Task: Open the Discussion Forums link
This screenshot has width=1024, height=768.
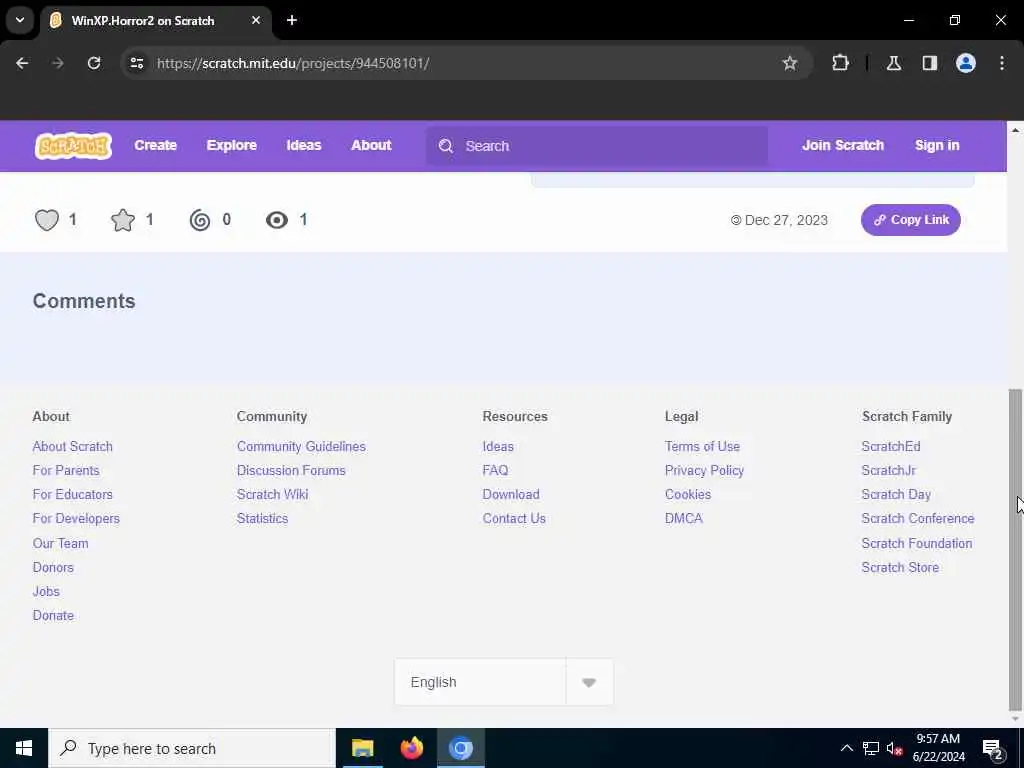Action: [x=291, y=470]
